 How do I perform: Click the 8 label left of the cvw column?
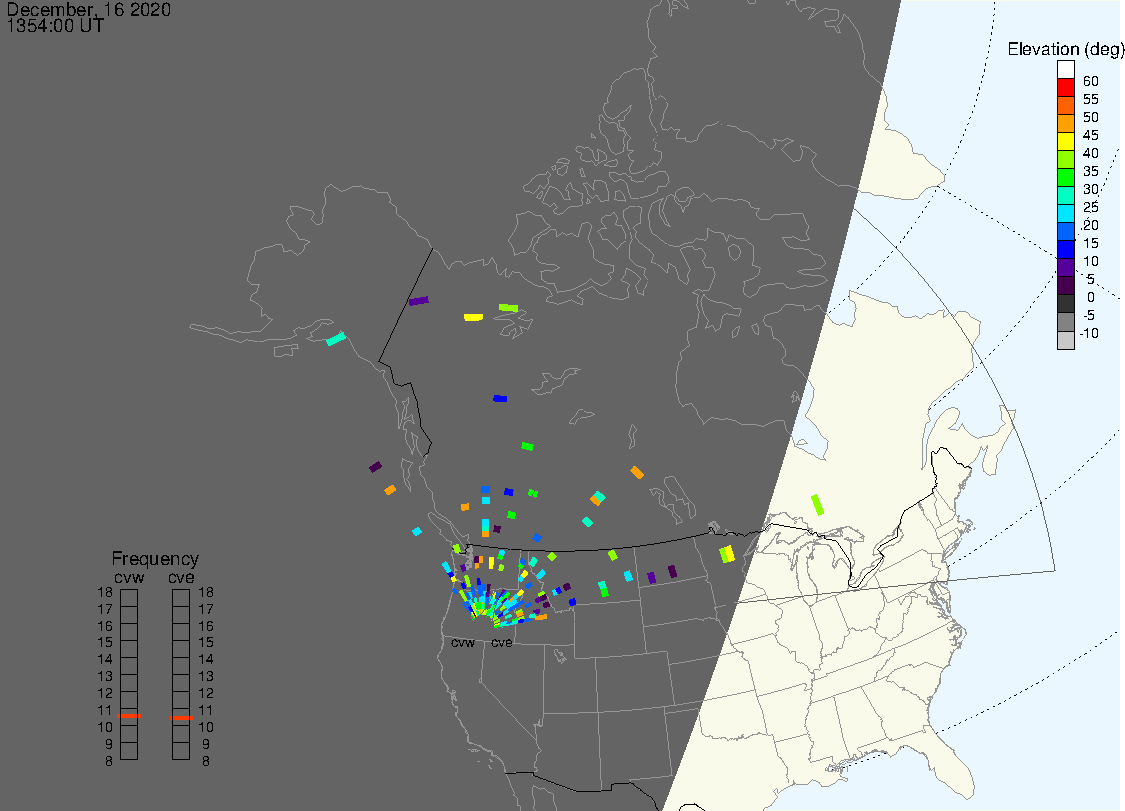pos(109,761)
